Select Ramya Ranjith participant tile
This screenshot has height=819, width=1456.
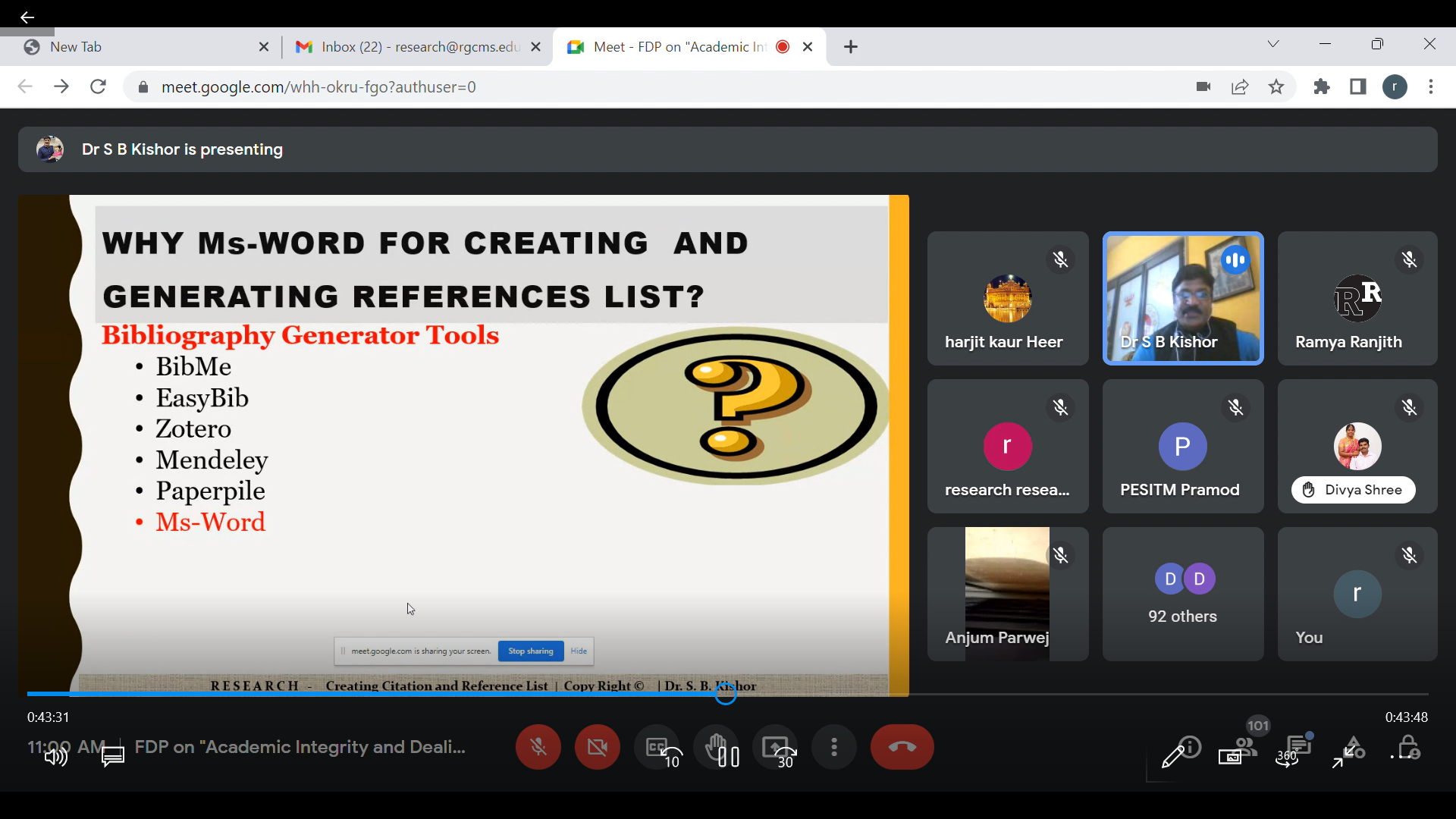click(x=1357, y=298)
